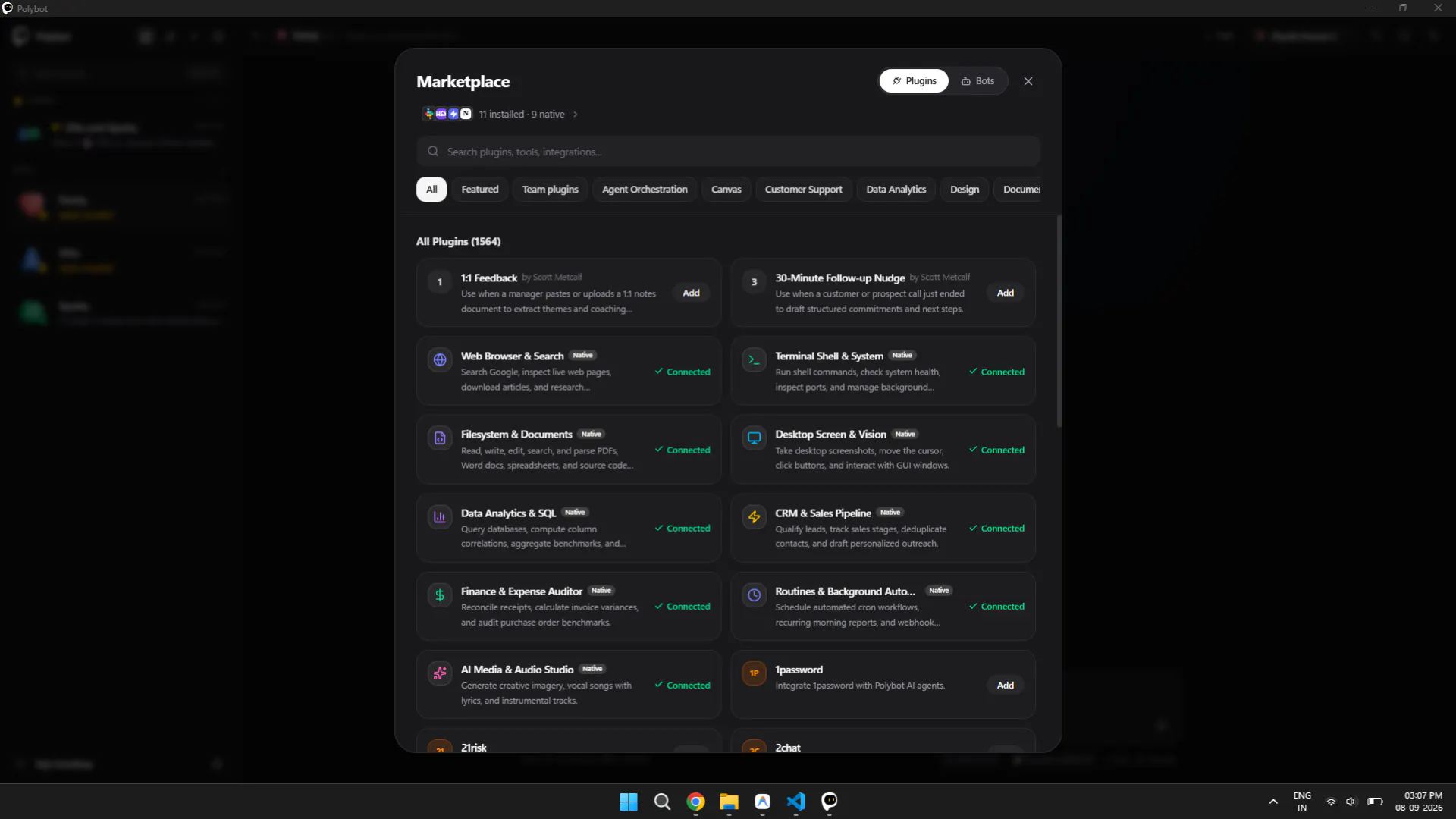Open taskbar Search icon
This screenshot has height=819, width=1456.
tap(662, 802)
